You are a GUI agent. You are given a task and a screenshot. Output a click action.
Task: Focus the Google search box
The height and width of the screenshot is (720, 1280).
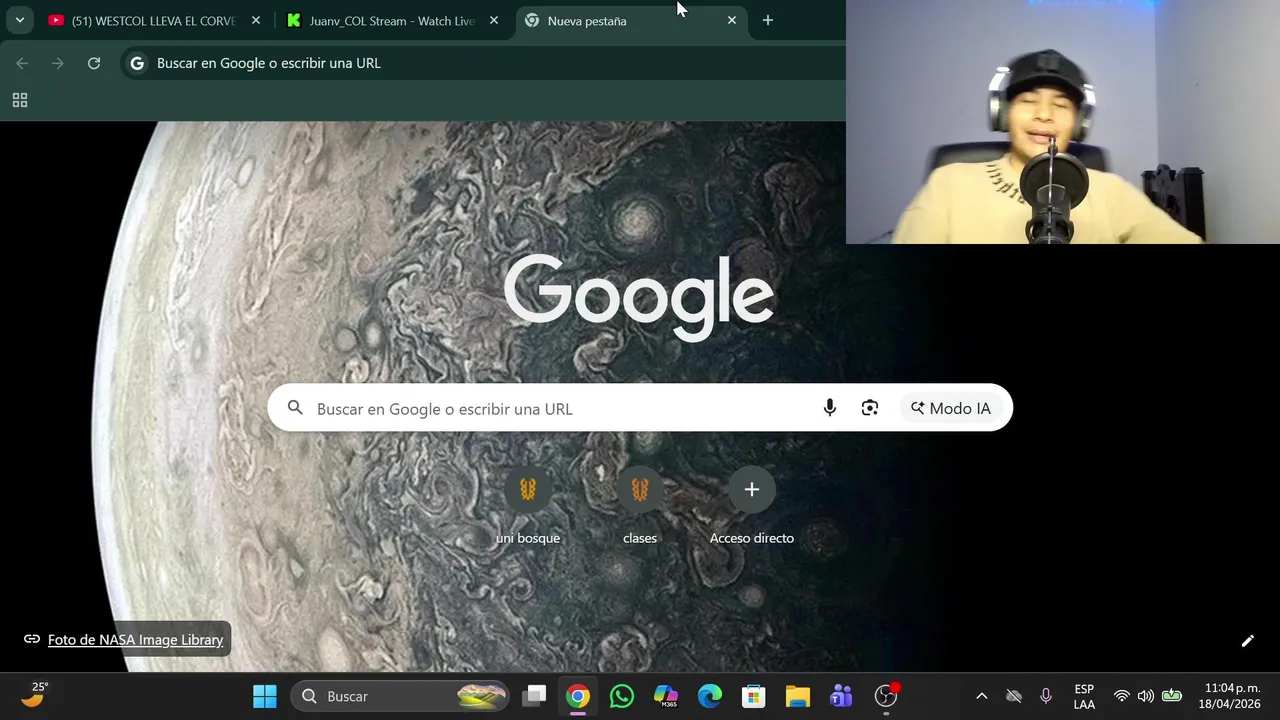(640, 408)
